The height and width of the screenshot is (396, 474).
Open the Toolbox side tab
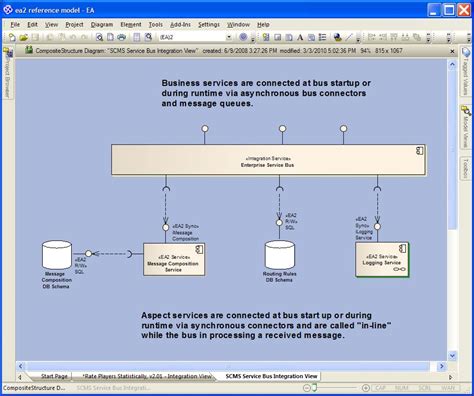(x=466, y=168)
